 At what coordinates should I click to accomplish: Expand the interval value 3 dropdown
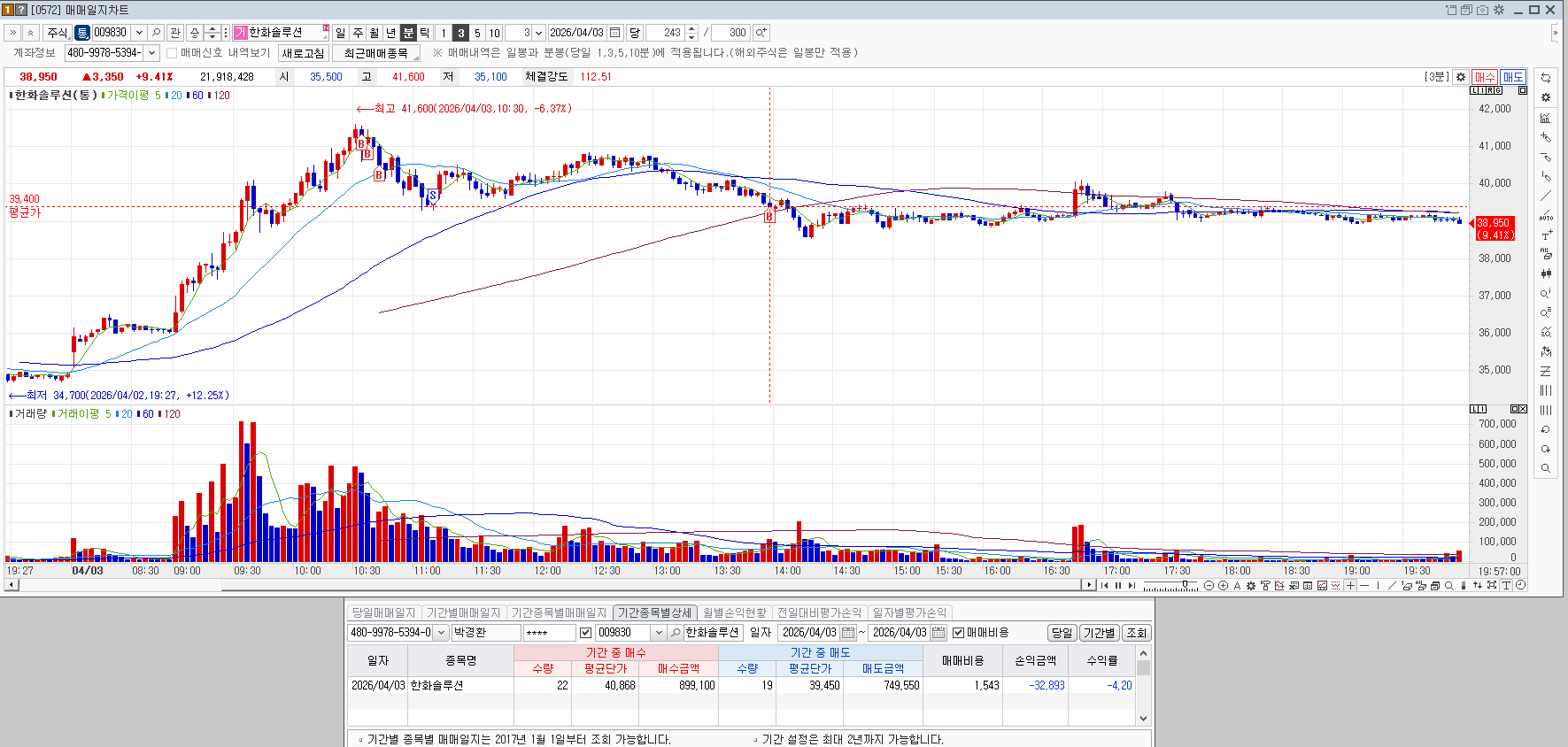[x=538, y=33]
